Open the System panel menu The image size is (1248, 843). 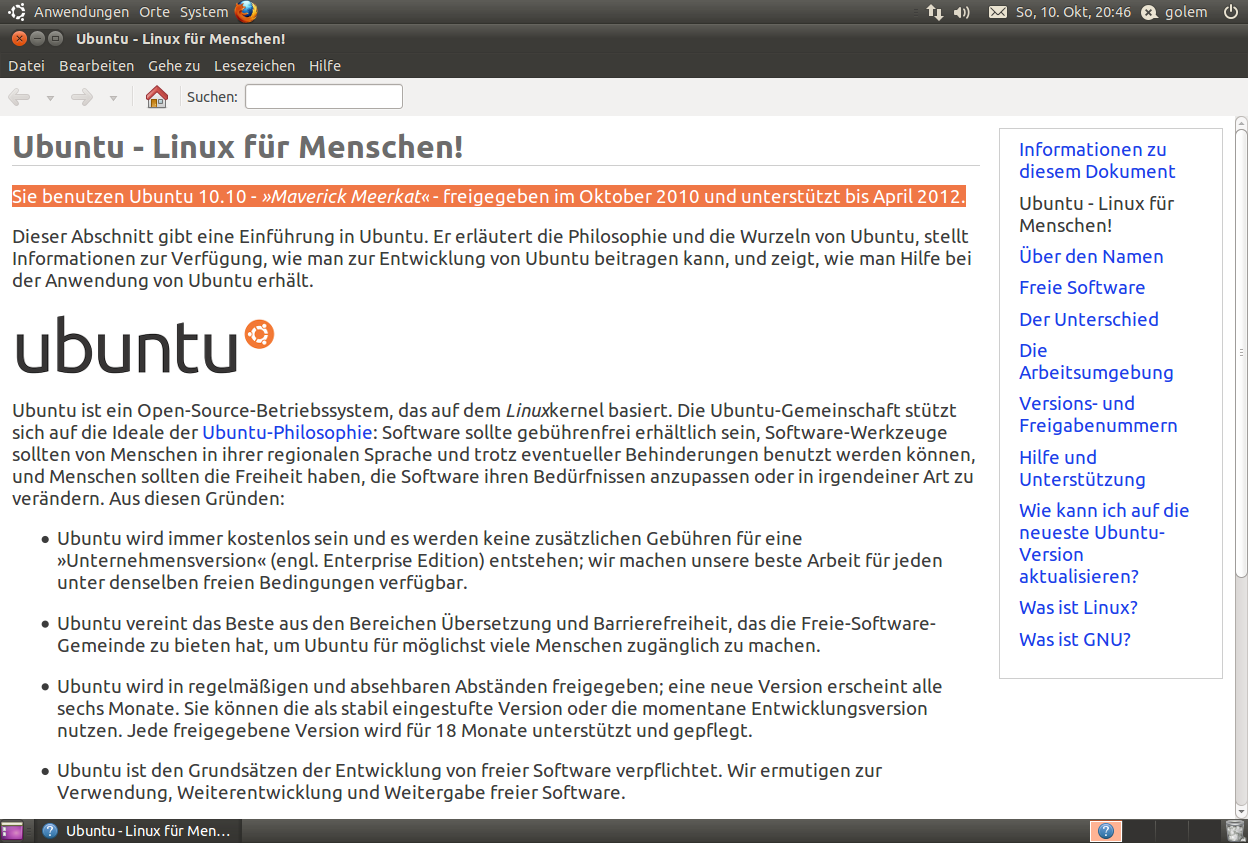tap(204, 12)
